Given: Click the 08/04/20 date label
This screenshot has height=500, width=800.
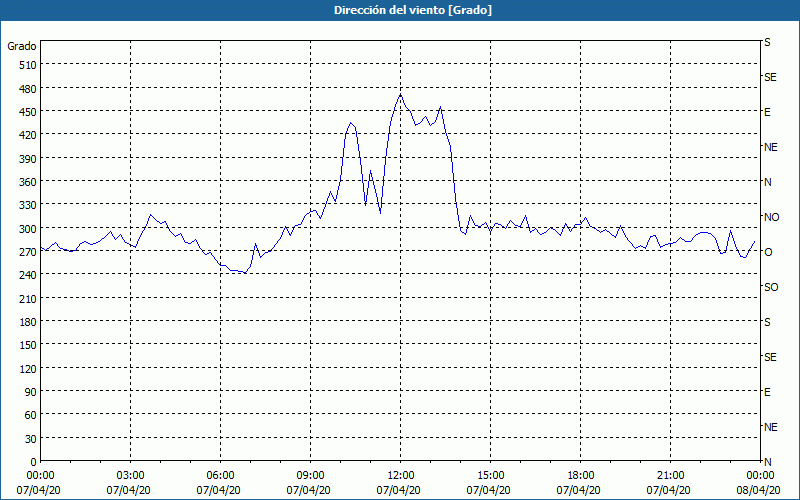Looking at the screenshot, I should (x=760, y=490).
